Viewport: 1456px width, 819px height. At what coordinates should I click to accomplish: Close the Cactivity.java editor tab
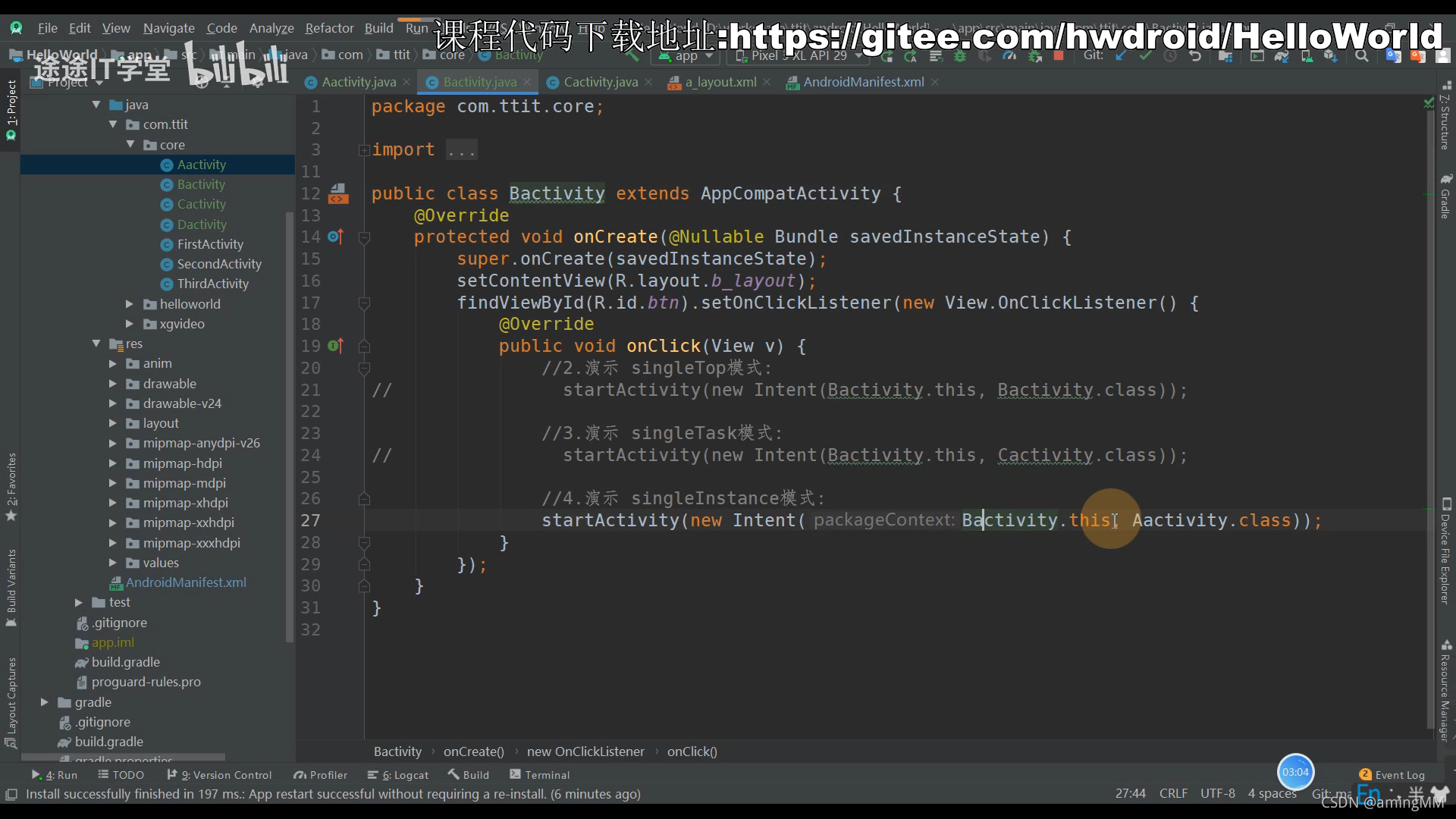coord(648,82)
